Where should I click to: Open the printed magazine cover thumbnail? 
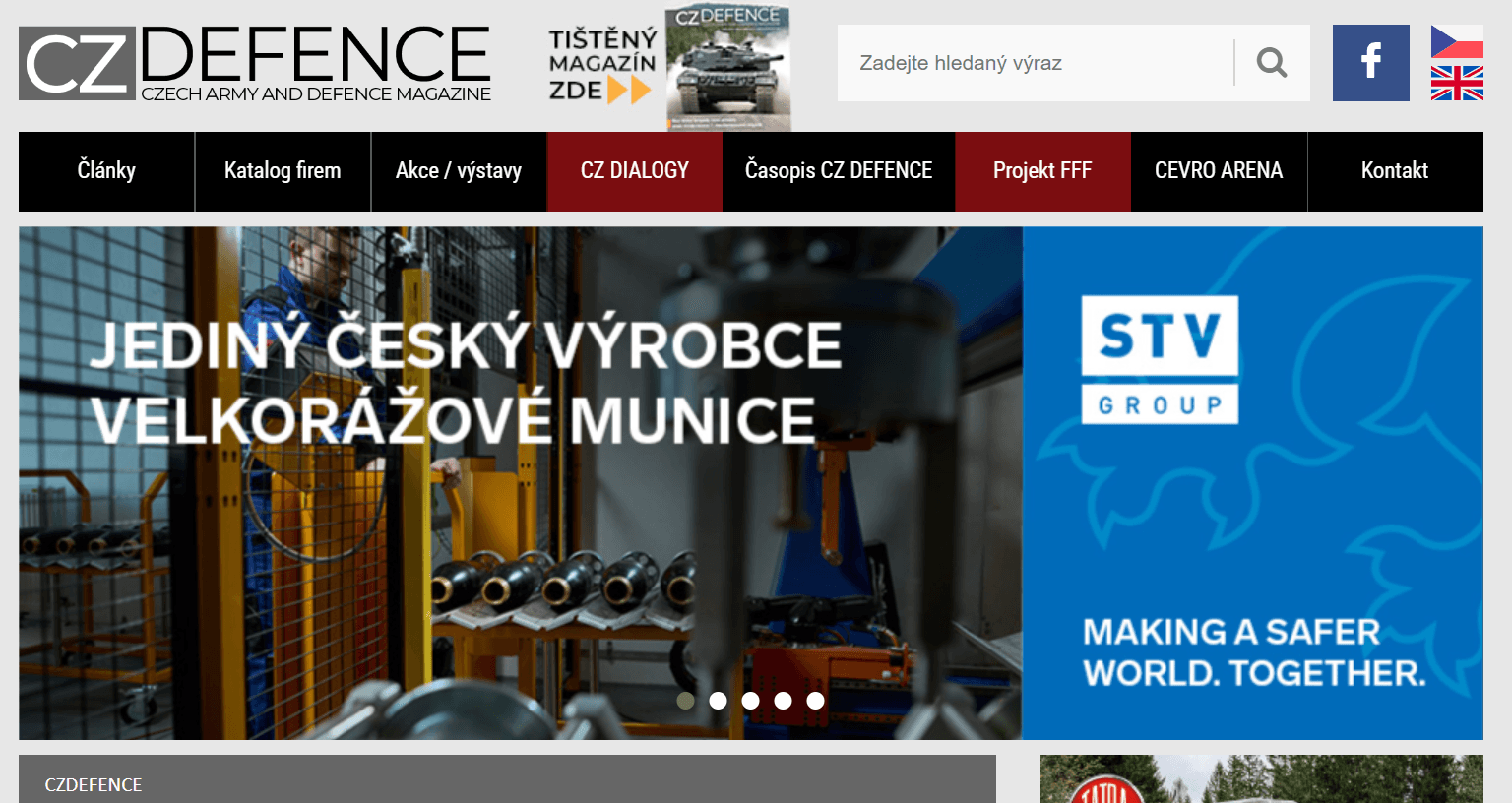(x=727, y=67)
